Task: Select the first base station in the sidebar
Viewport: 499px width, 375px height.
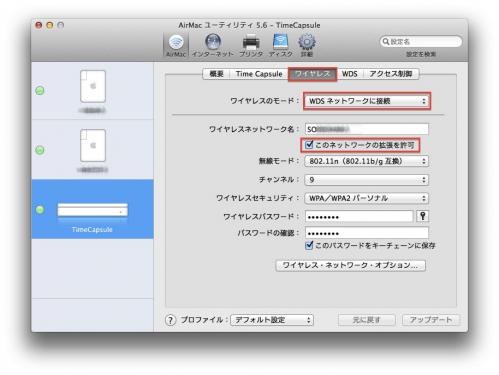Action: pos(93,91)
